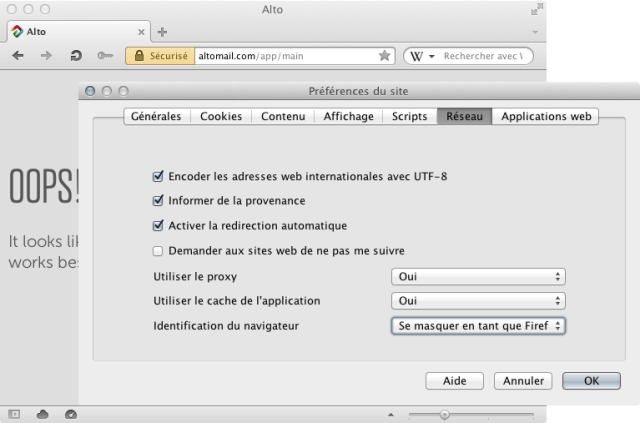The height and width of the screenshot is (423, 640).
Task: Open the search engine dropdown arrow
Action: (431, 56)
